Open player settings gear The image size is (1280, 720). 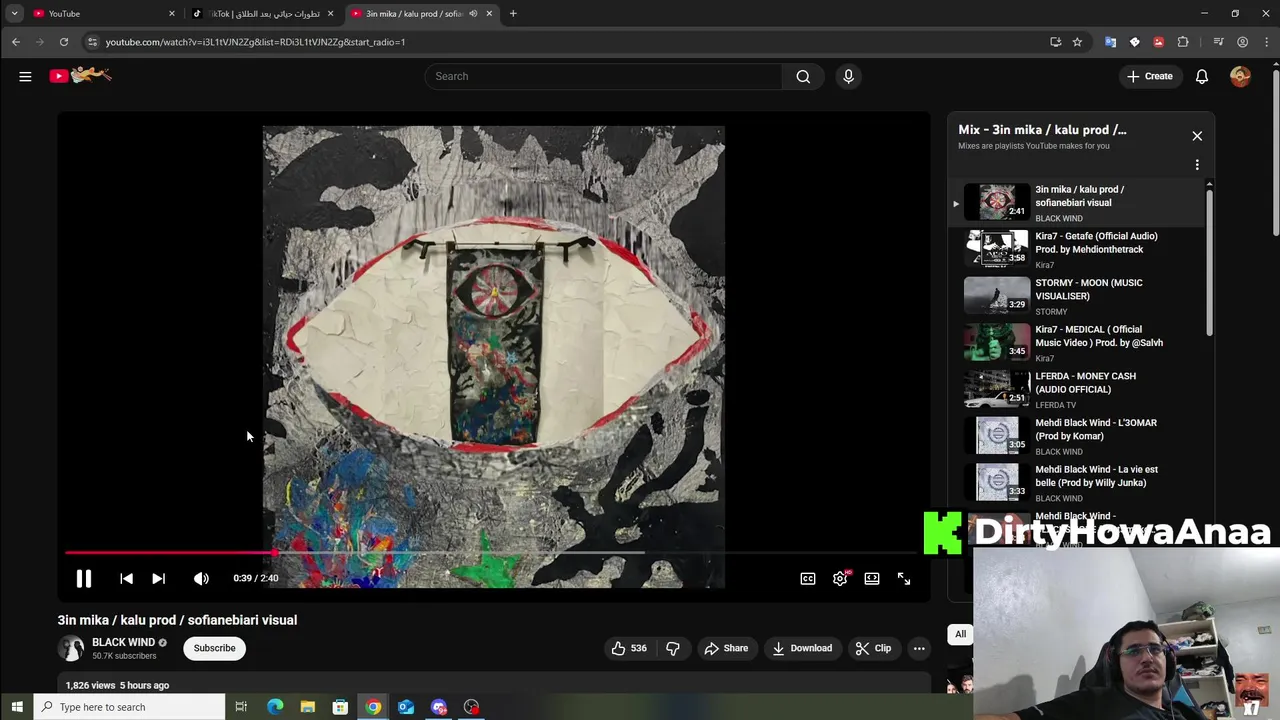(x=840, y=578)
